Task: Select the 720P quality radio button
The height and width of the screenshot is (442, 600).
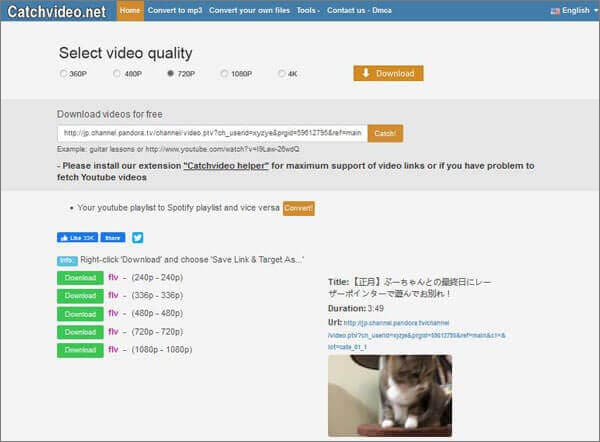Action: (171, 73)
